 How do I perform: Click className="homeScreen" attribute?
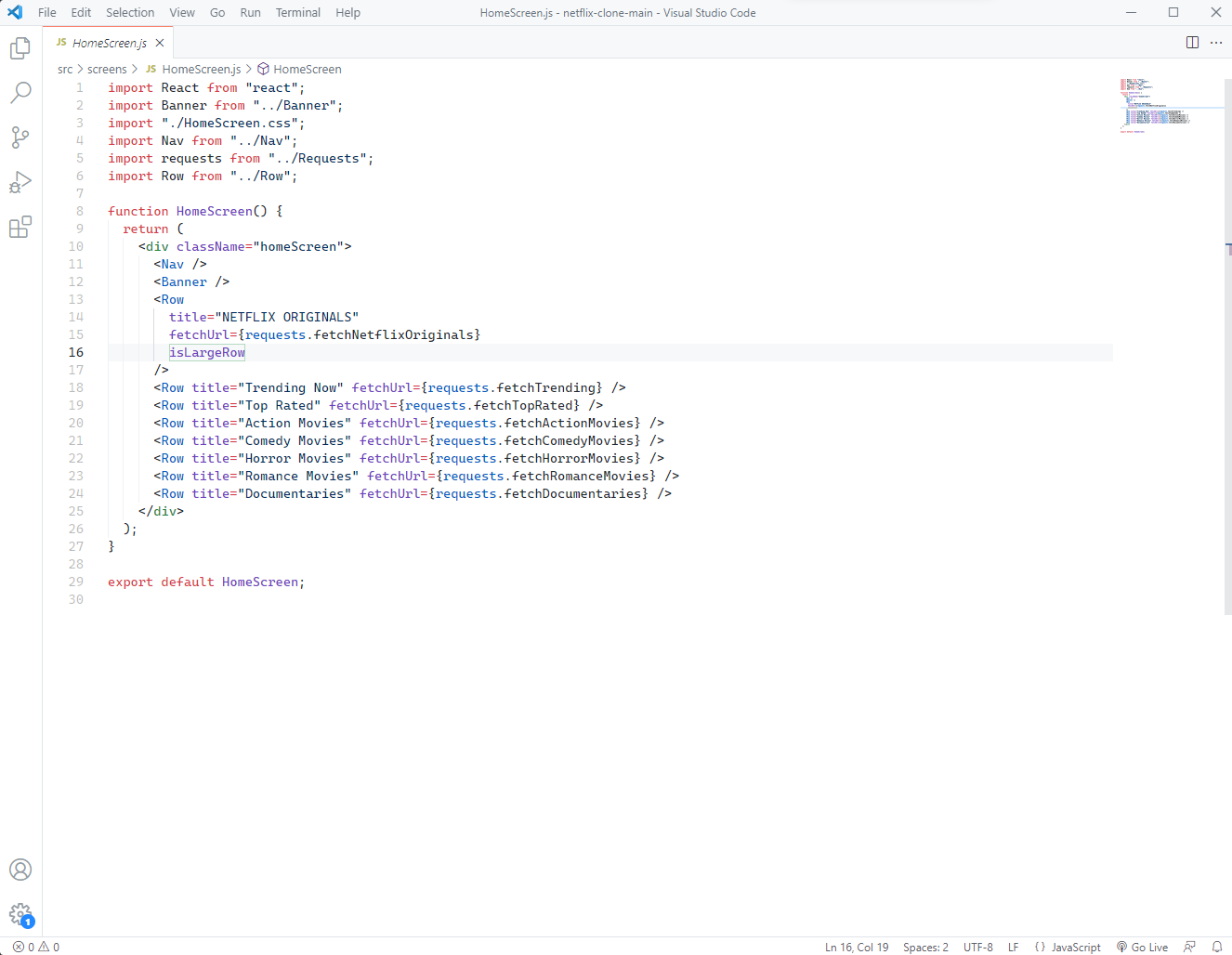pos(260,246)
